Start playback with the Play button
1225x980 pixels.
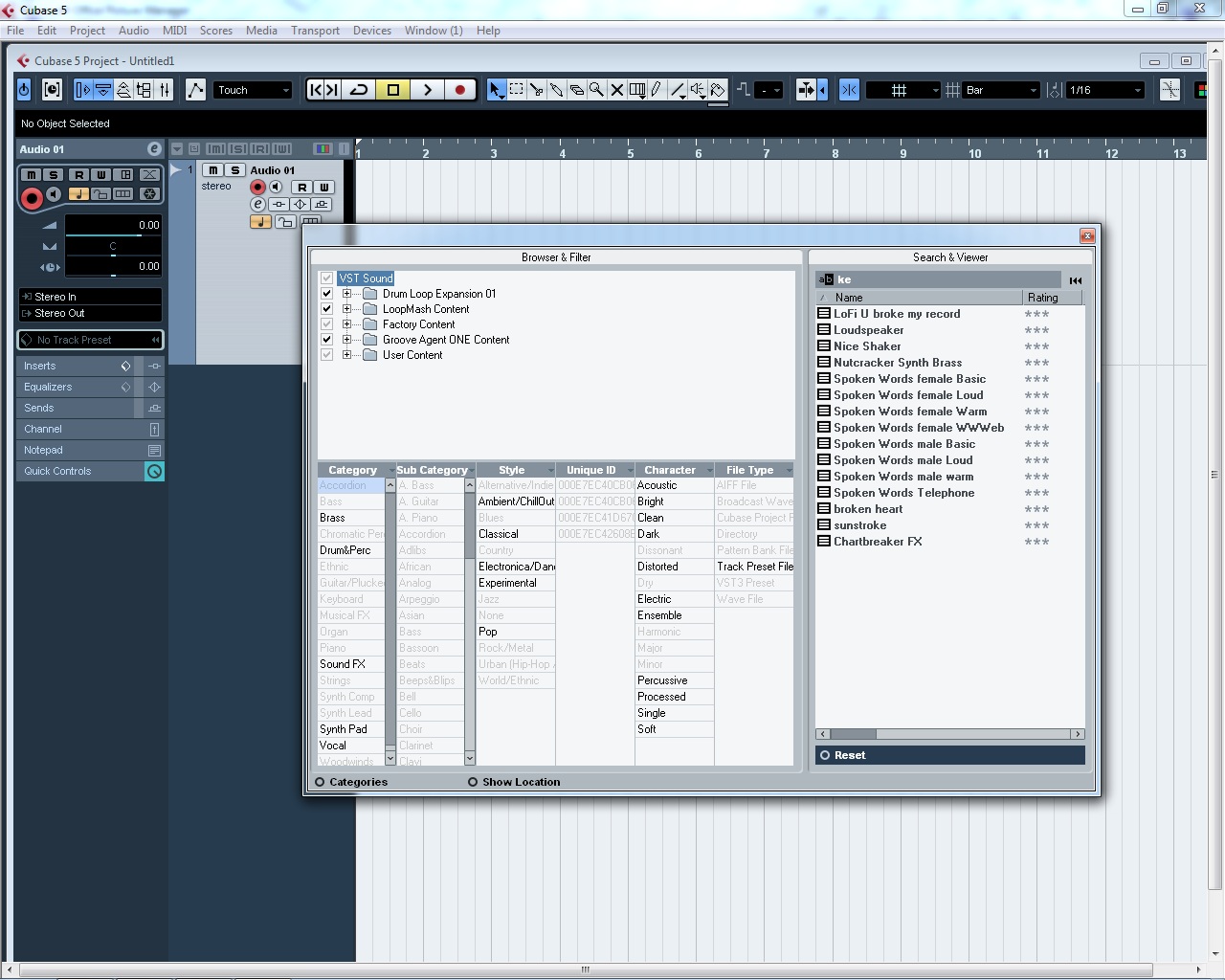[427, 90]
